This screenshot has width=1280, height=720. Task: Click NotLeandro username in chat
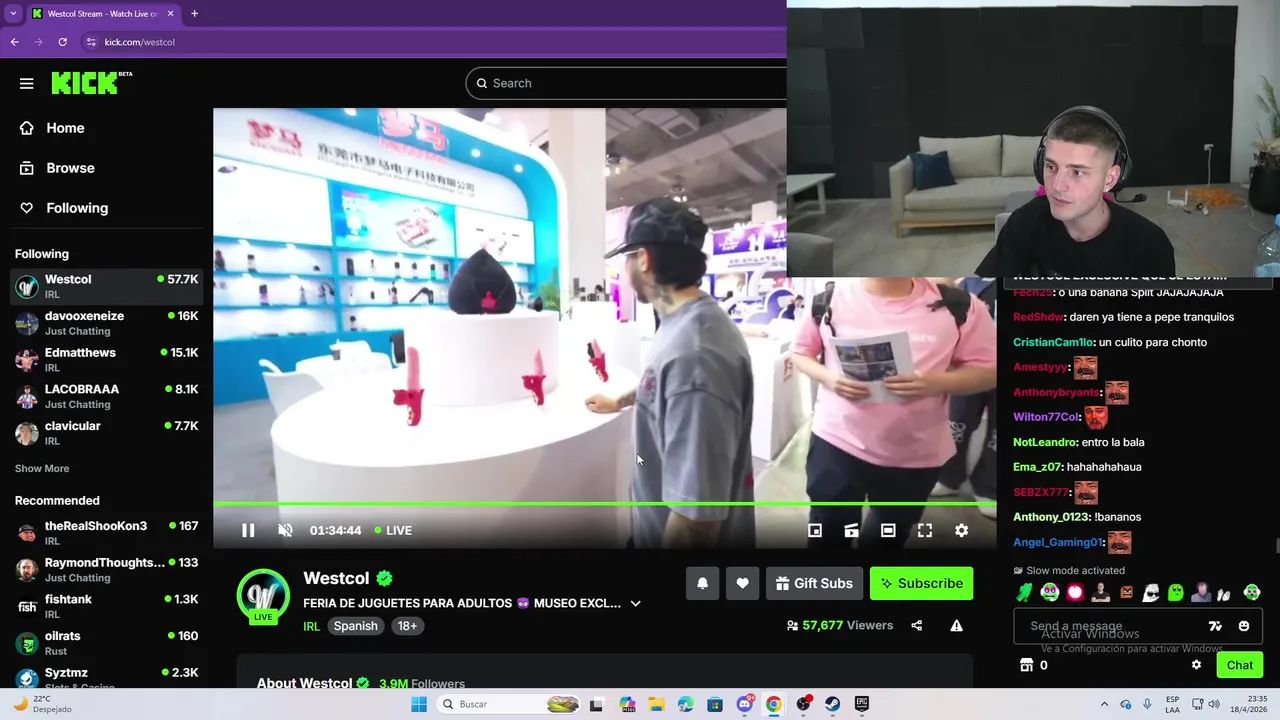tap(1045, 442)
